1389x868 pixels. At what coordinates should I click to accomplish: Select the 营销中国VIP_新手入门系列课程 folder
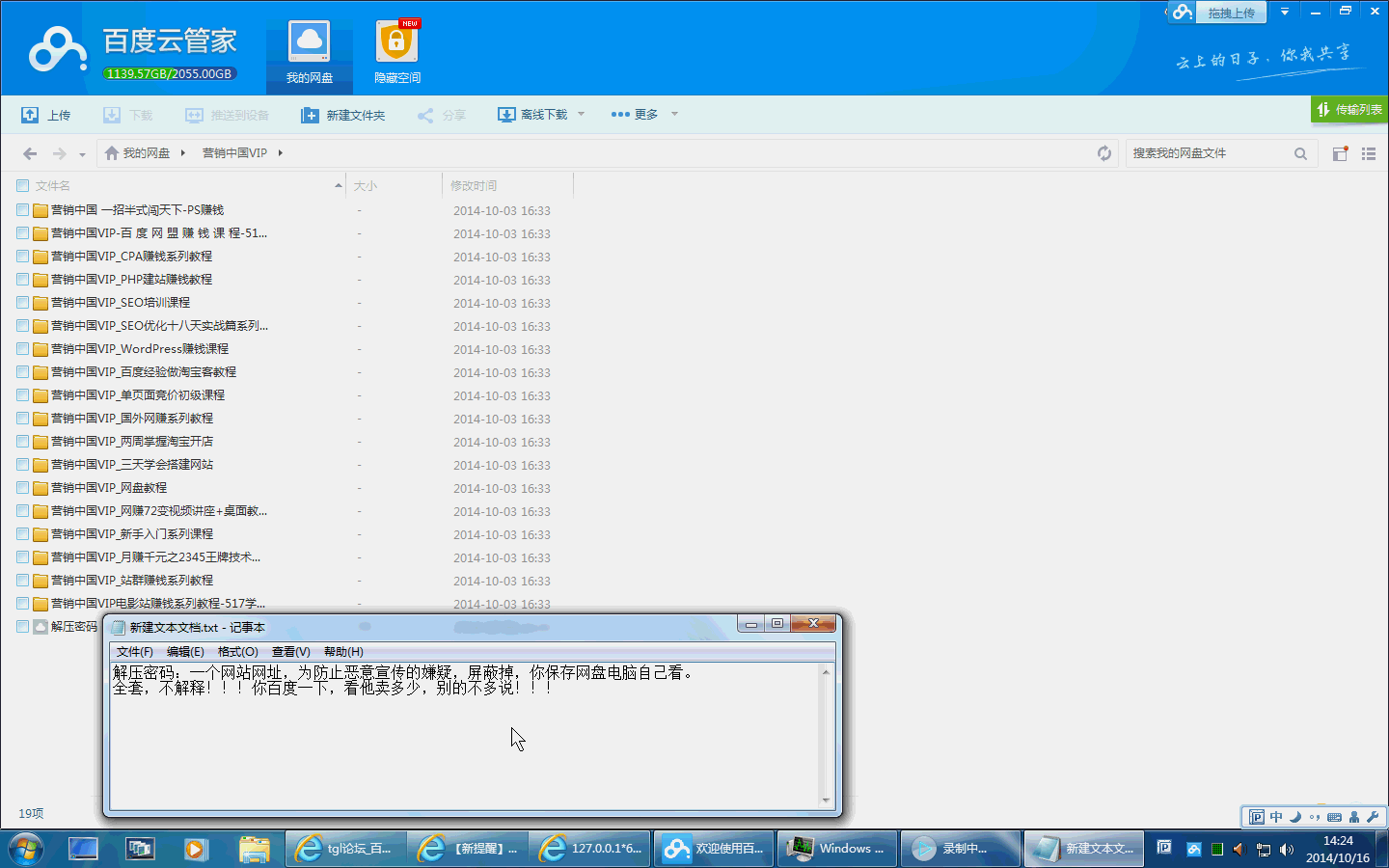[x=132, y=534]
